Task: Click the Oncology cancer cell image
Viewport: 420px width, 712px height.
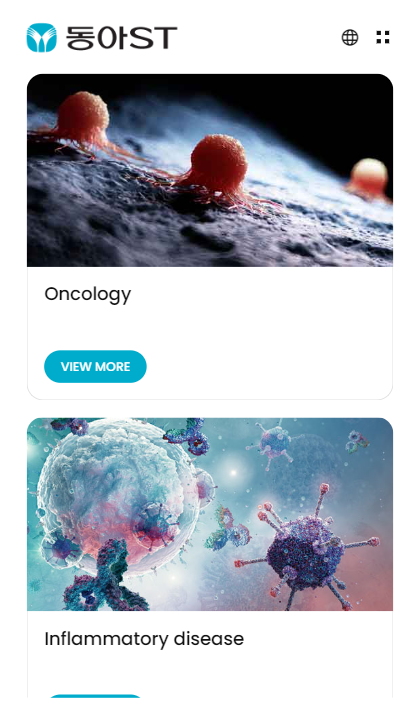Action: click(210, 170)
